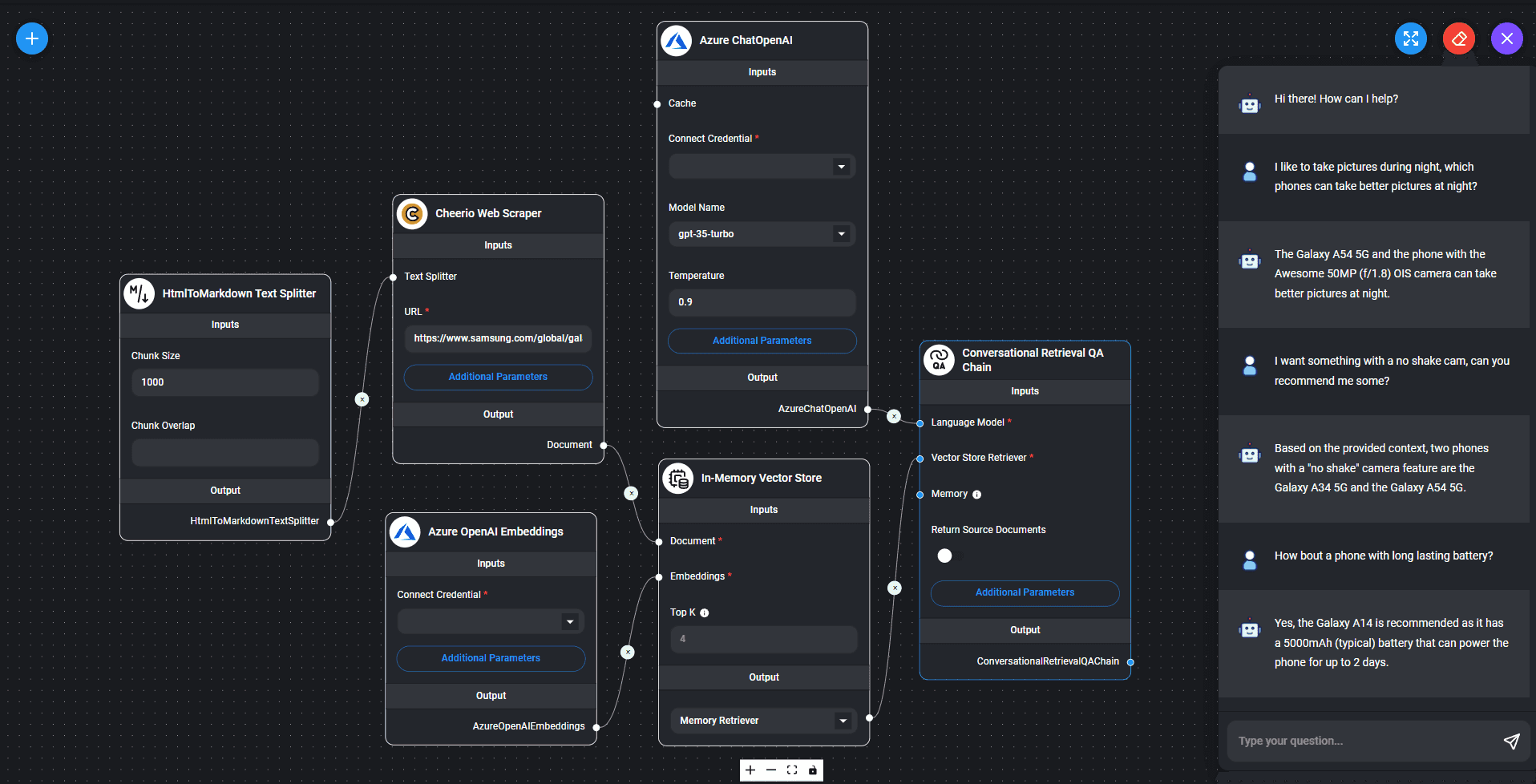Click the 'Azure ChatOpenAI' node title
The width and height of the screenshot is (1536, 784).
coord(746,40)
